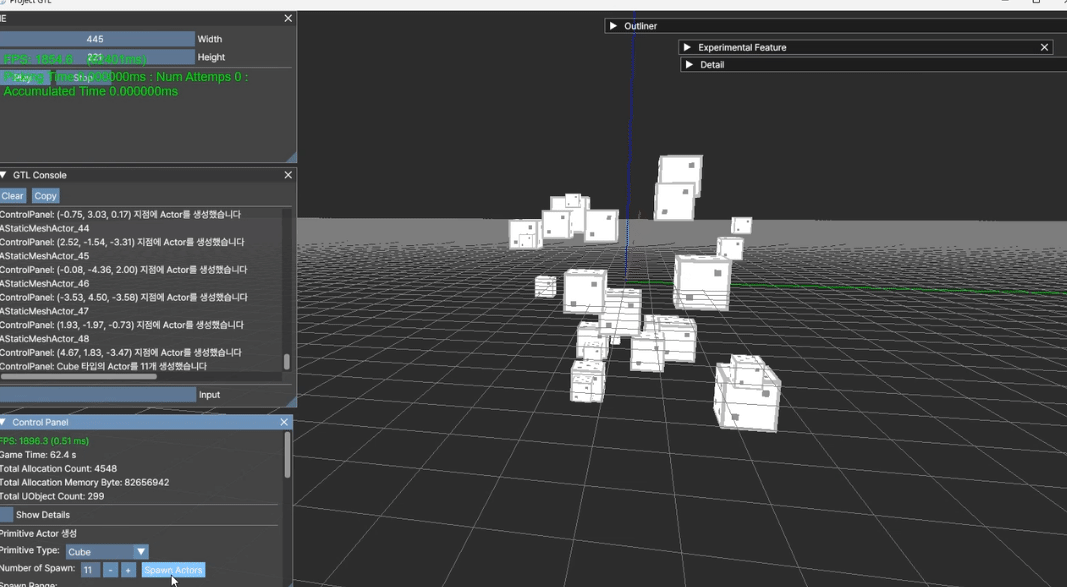Select console line AStaticMeshActor_47

click(x=44, y=311)
